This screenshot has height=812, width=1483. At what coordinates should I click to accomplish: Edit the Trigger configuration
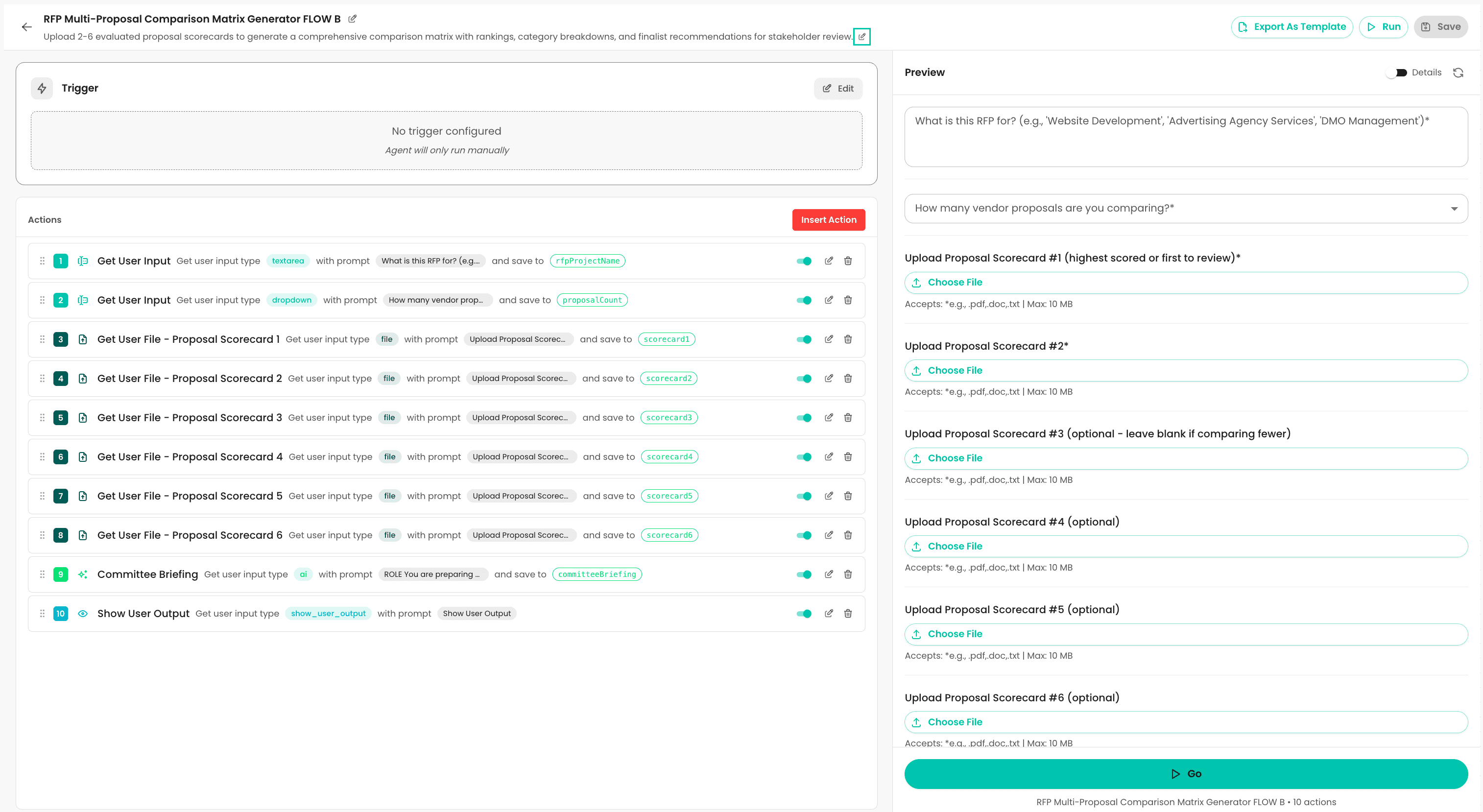click(x=837, y=88)
